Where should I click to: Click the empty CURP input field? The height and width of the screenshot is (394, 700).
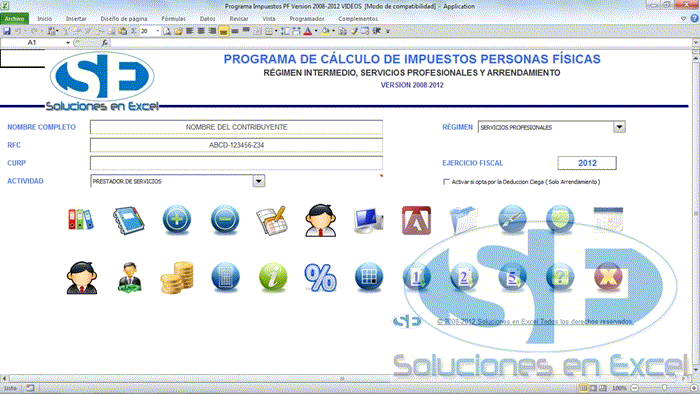tap(236, 163)
